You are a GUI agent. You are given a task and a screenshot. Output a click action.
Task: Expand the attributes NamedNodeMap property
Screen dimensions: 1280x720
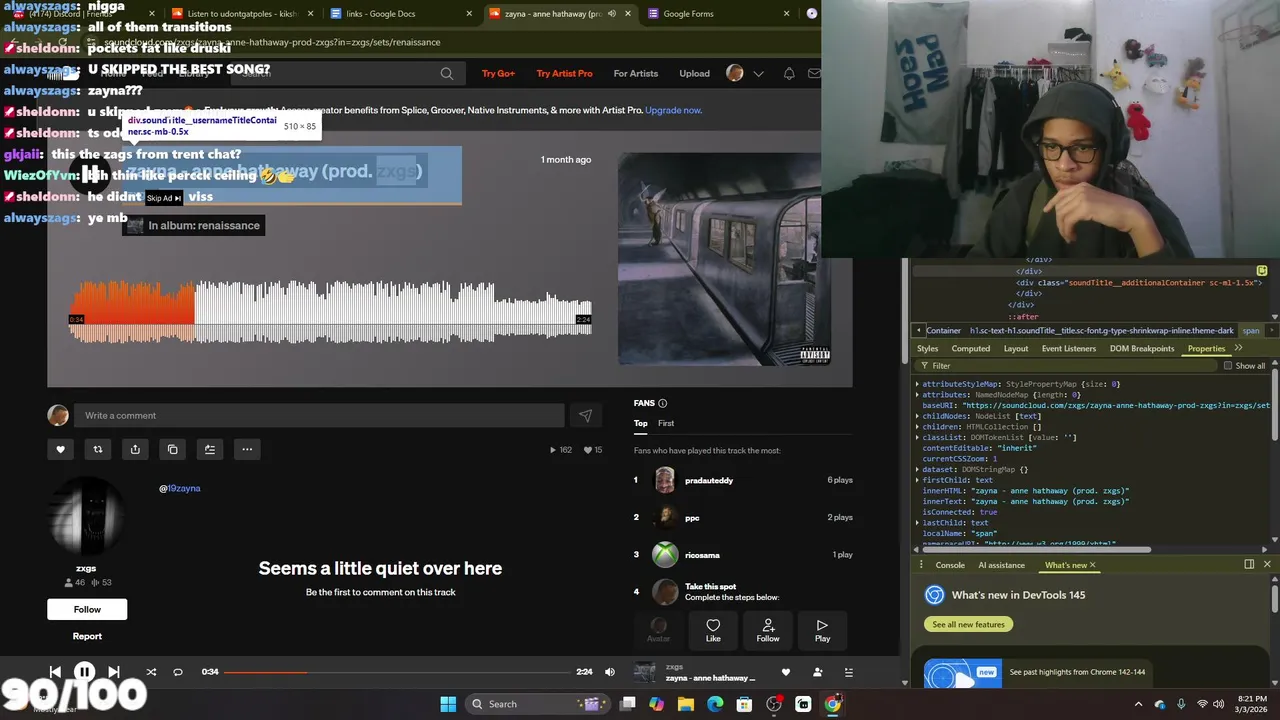click(x=918, y=395)
